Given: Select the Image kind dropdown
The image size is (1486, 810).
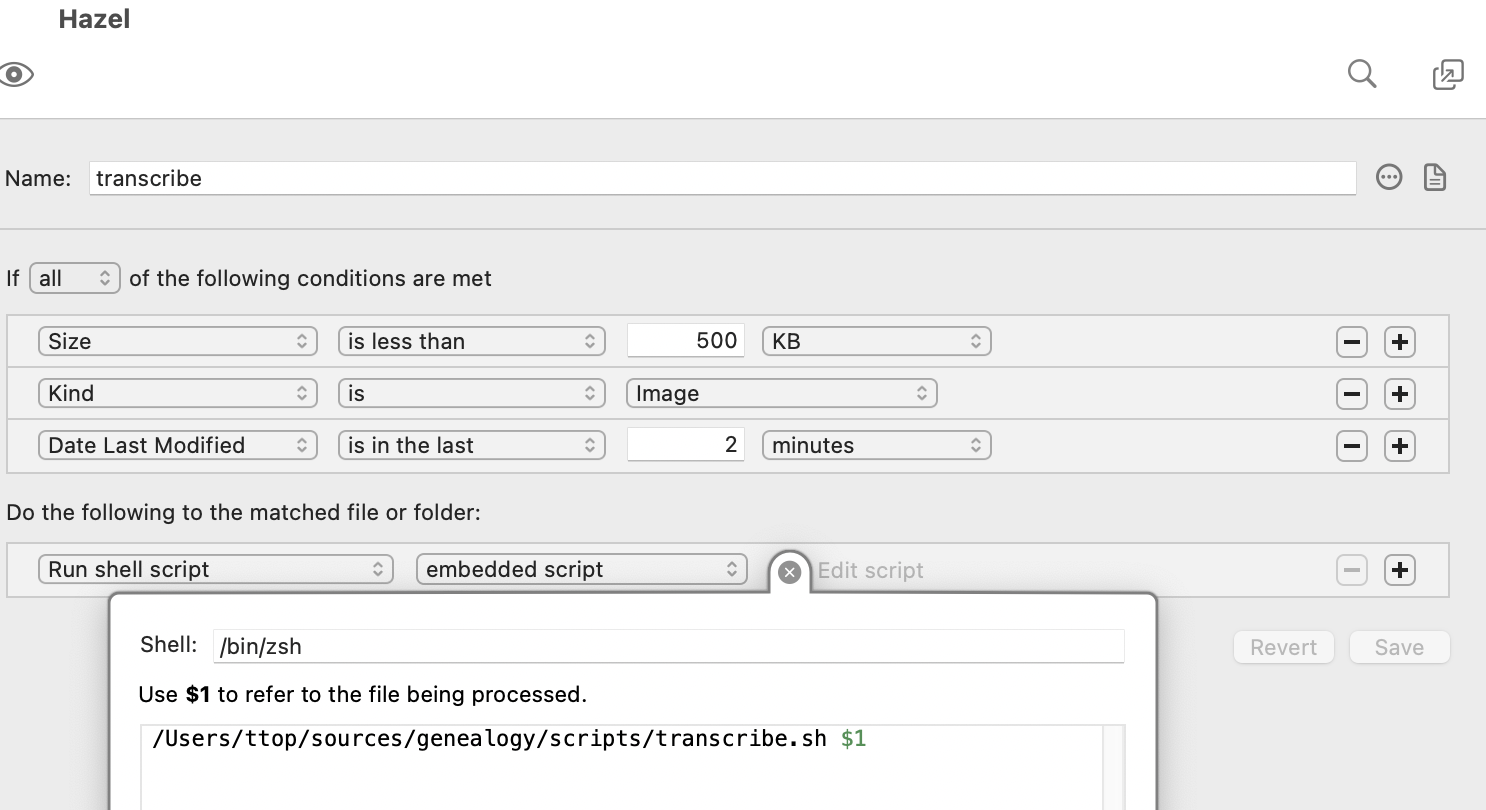Looking at the screenshot, I should pos(782,394).
